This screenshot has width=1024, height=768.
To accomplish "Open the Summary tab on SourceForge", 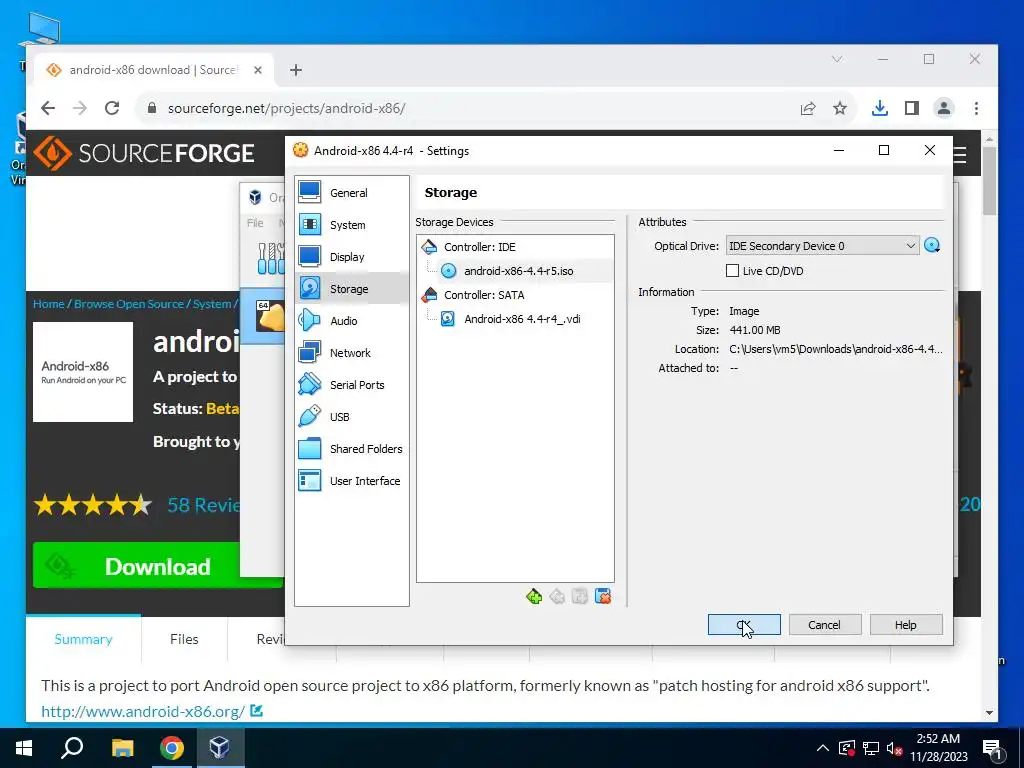I will tap(83, 639).
